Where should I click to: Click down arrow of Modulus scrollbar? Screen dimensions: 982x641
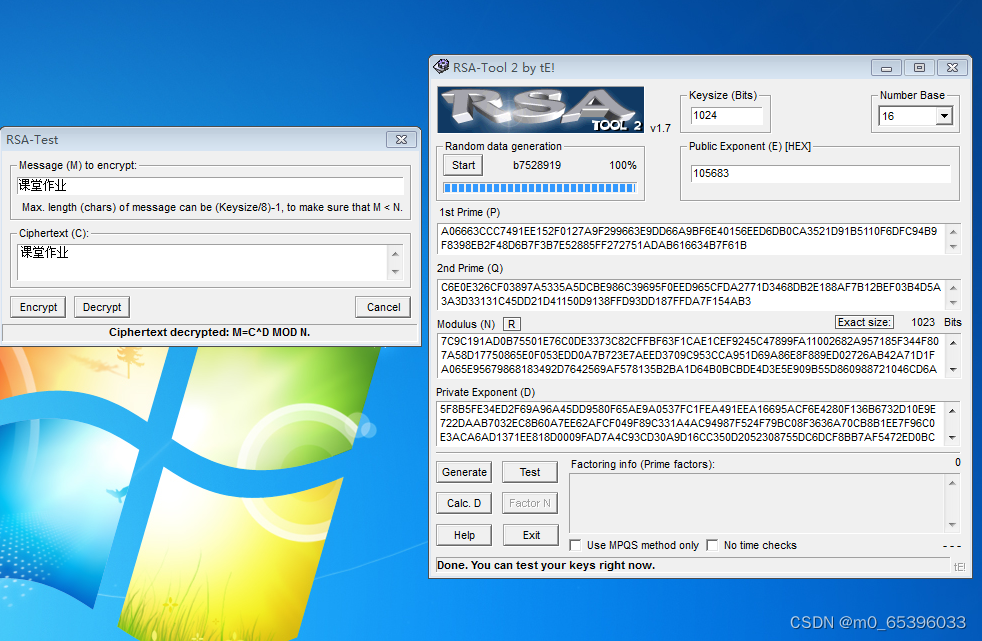point(953,369)
